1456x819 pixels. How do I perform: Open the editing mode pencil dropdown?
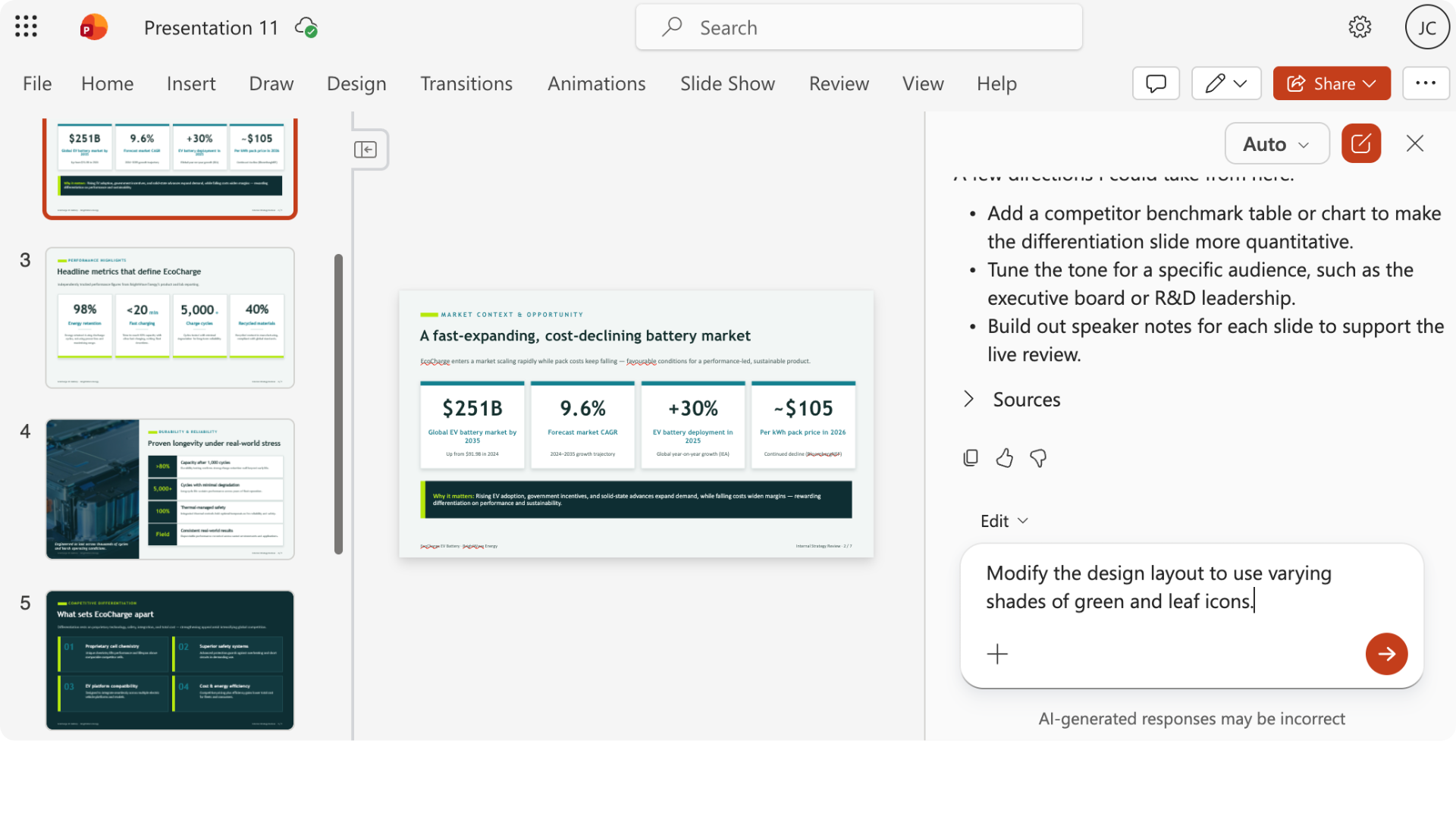[x=1226, y=83]
